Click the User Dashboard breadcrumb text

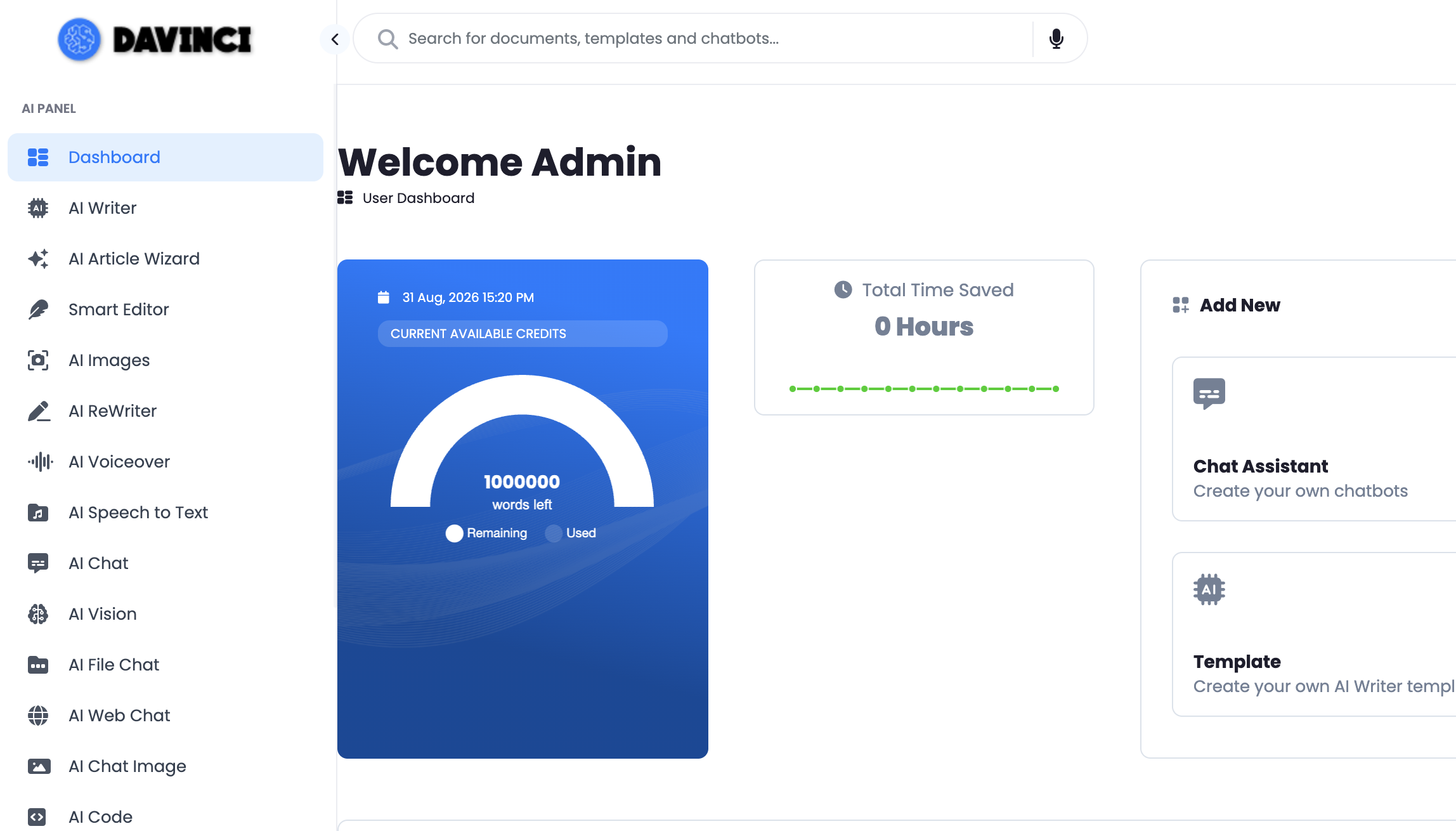(419, 198)
